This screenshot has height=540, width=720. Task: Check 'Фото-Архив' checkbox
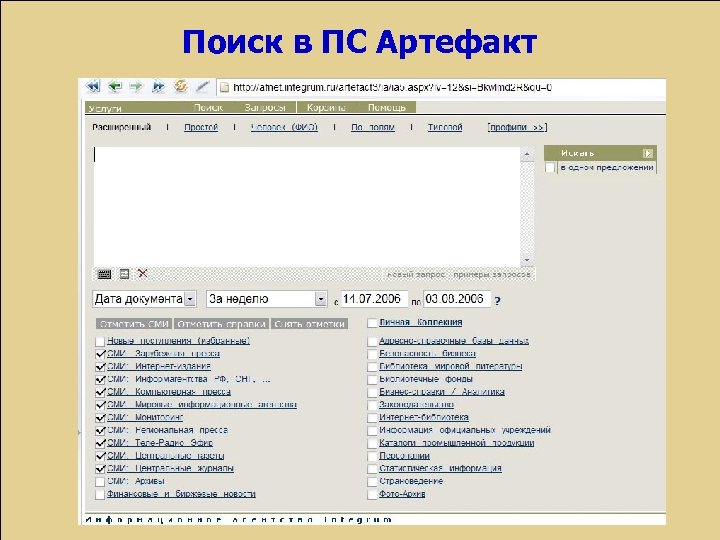(x=372, y=495)
